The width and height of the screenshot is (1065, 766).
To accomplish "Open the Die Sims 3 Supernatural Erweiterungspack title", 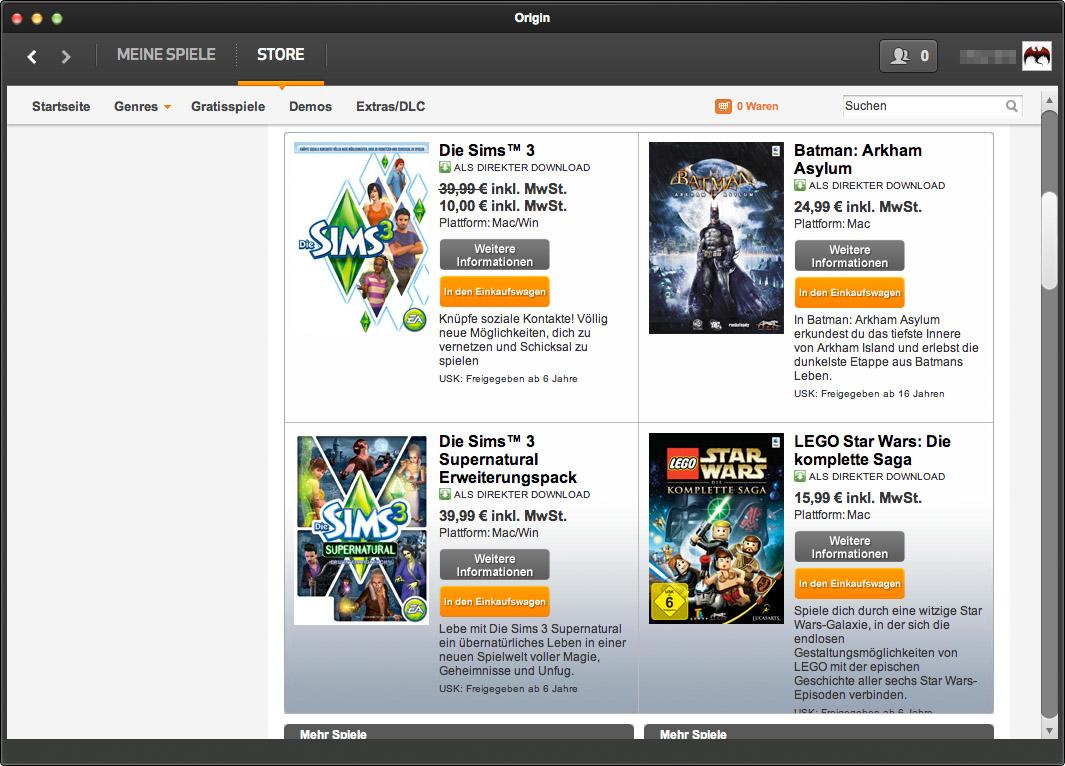I will pos(508,459).
